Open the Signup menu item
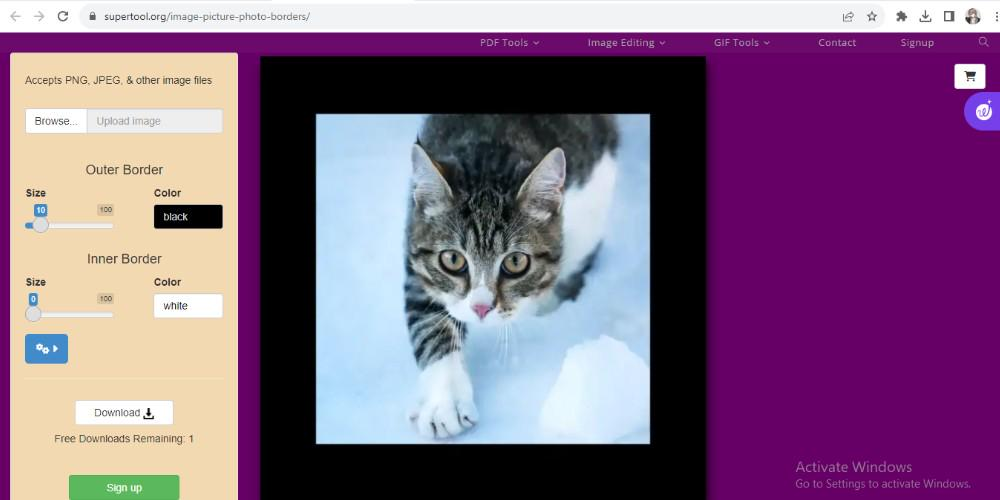Viewport: 1000px width, 500px height. pyautogui.click(x=917, y=43)
